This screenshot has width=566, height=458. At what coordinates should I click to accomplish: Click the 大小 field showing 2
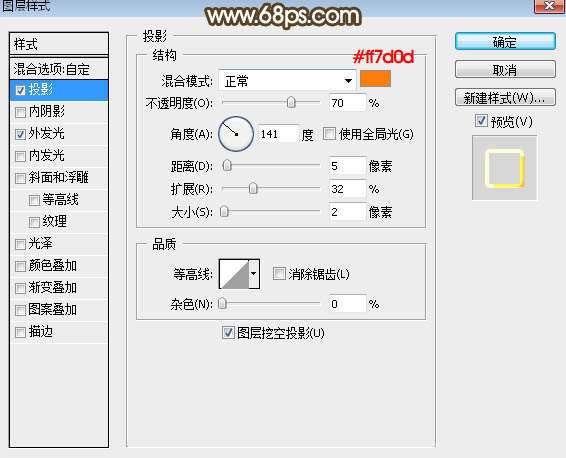click(x=347, y=212)
